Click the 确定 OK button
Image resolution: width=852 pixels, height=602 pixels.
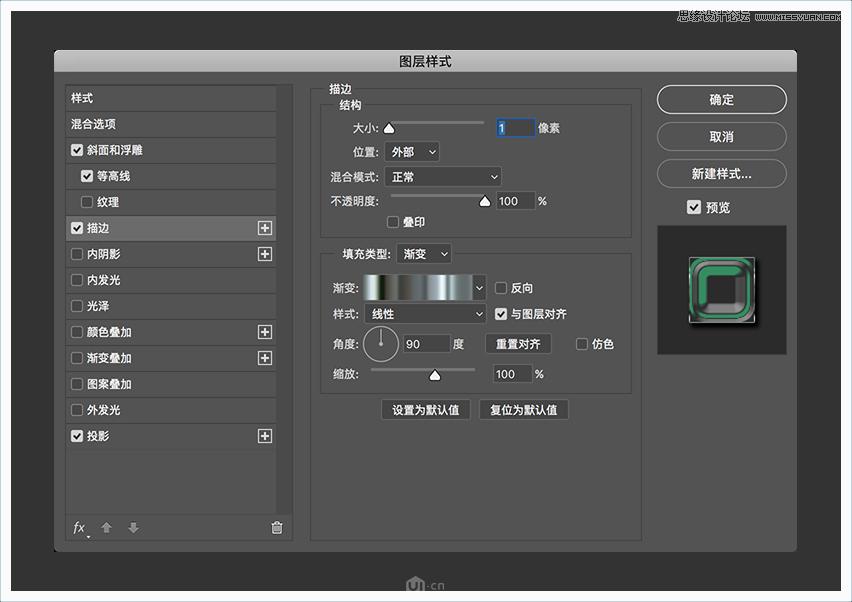click(721, 99)
